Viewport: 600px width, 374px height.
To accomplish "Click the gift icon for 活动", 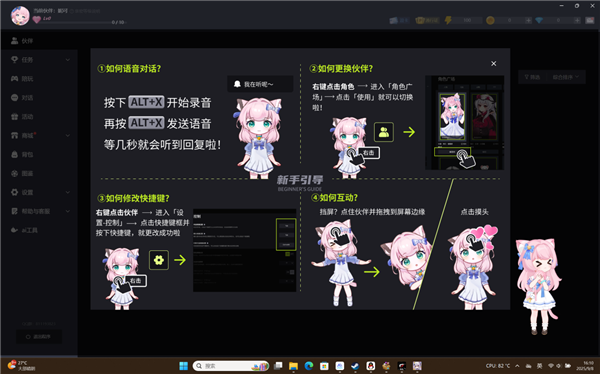I will [x=15, y=116].
